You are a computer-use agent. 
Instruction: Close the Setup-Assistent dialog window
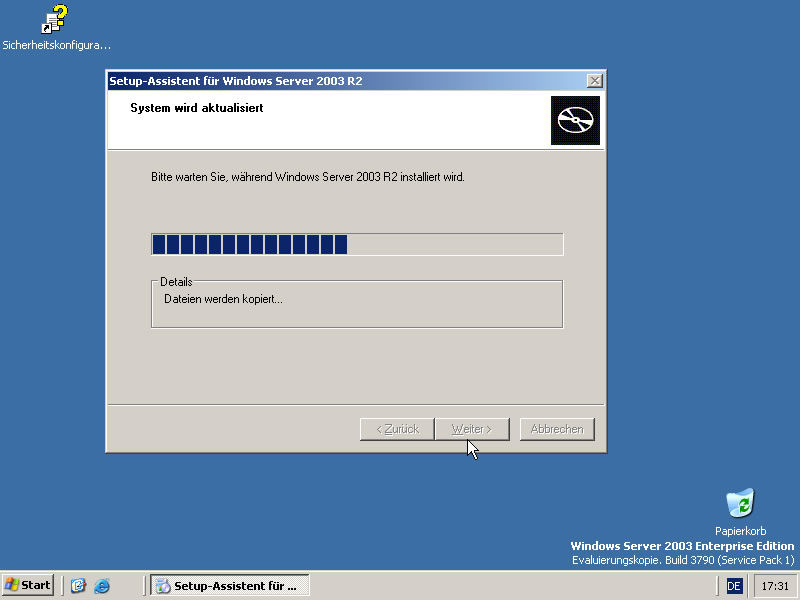[x=595, y=81]
